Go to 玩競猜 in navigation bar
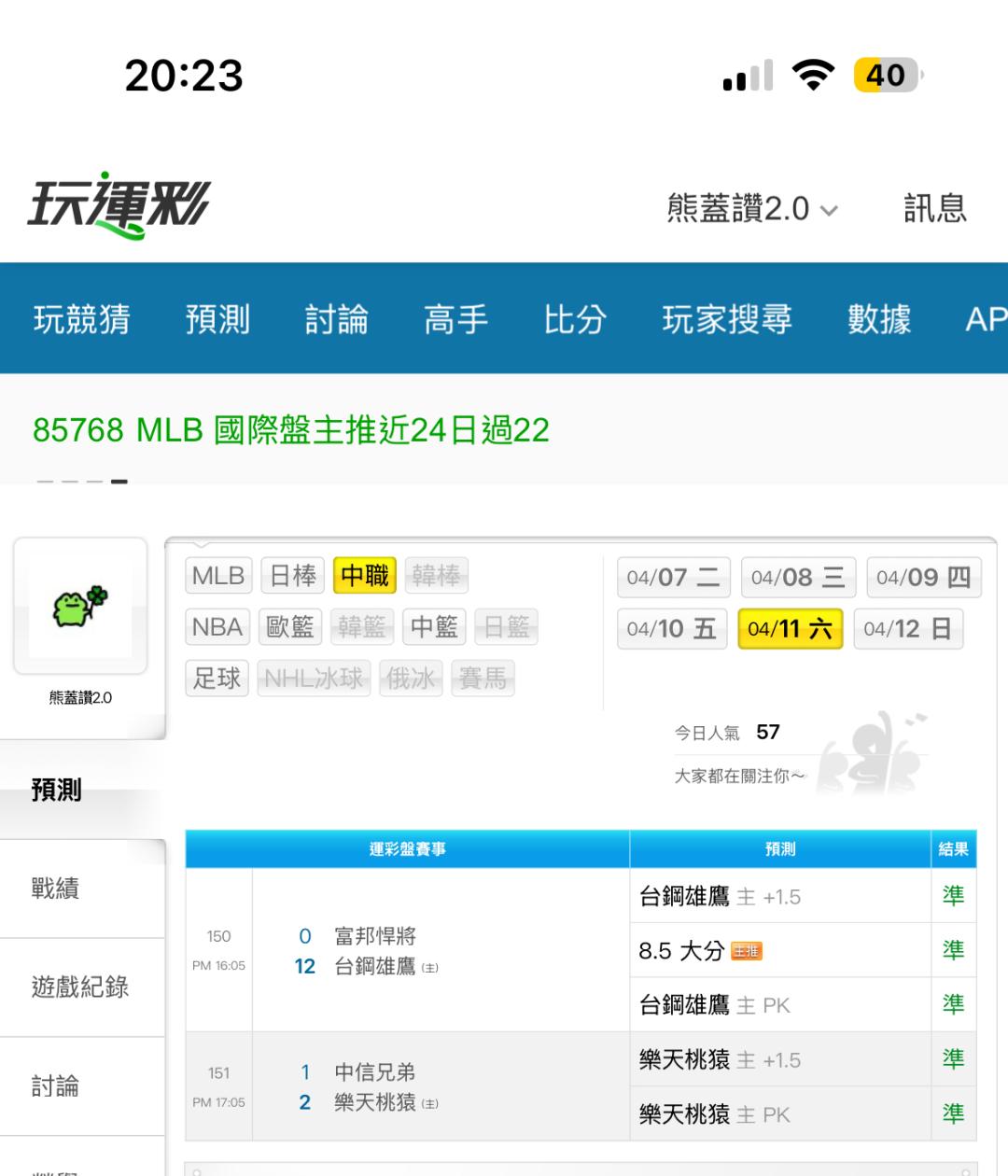 pos(82,319)
